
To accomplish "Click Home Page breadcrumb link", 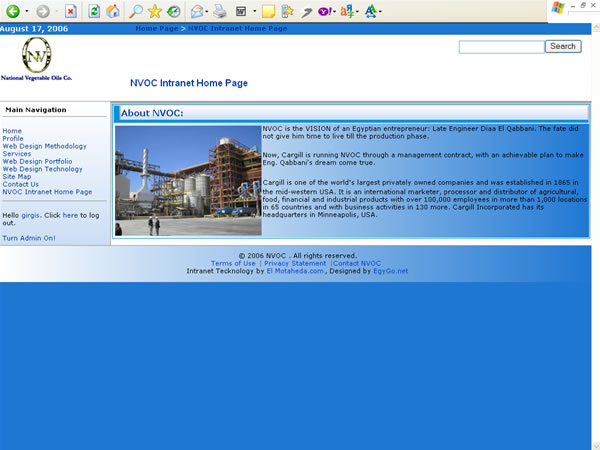I will pyautogui.click(x=157, y=28).
